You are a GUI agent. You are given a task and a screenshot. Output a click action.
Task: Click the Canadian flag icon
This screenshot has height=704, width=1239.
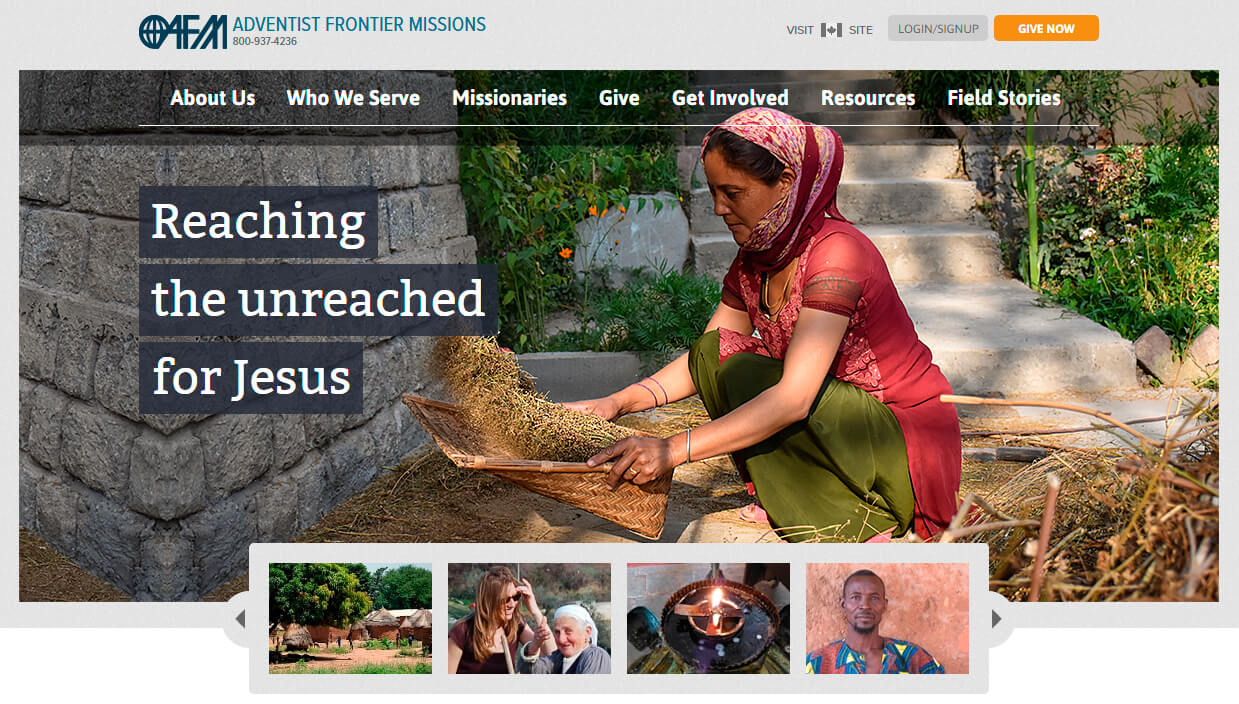pyautogui.click(x=831, y=30)
